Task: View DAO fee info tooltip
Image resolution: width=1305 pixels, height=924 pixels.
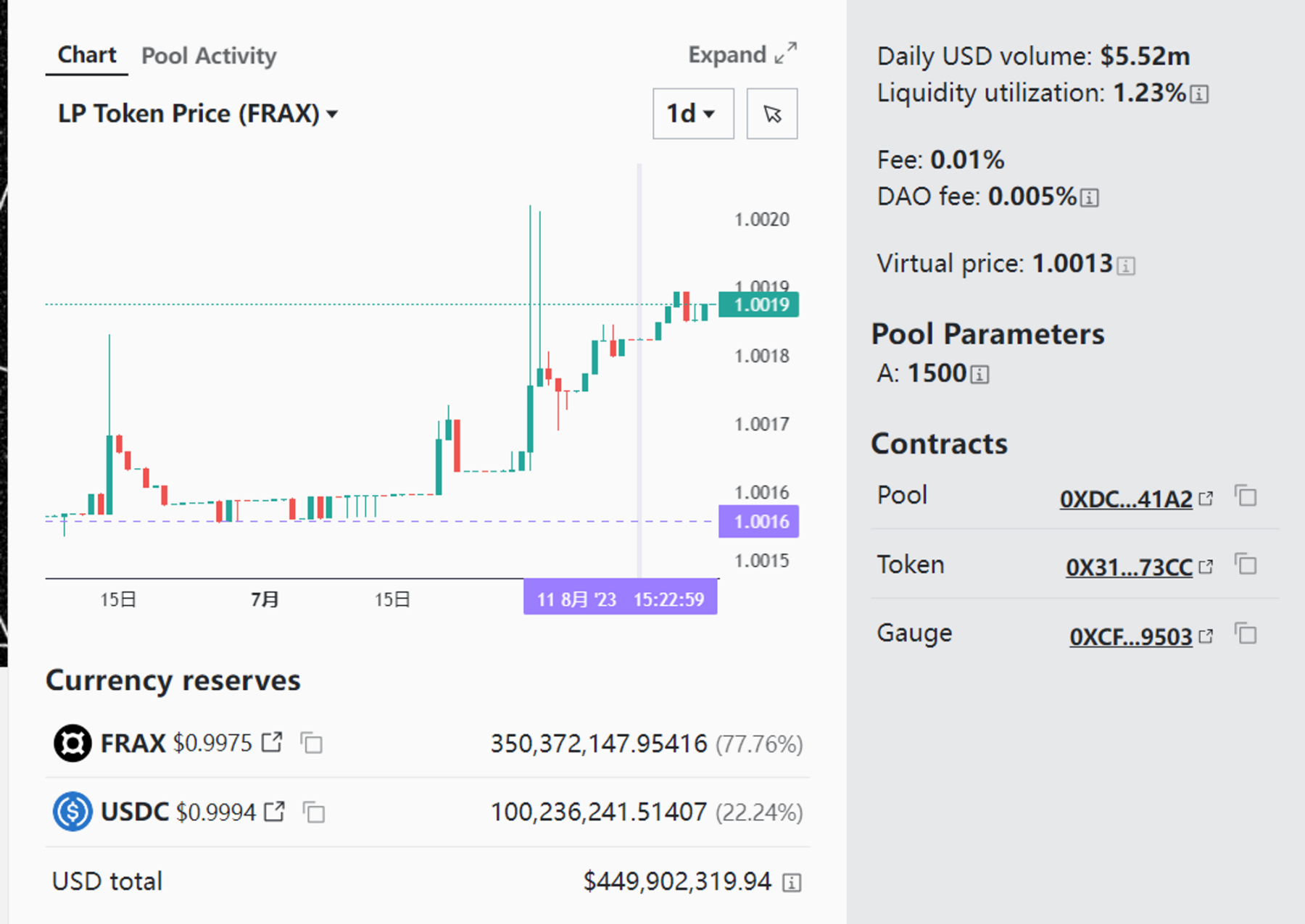Action: (x=1089, y=198)
